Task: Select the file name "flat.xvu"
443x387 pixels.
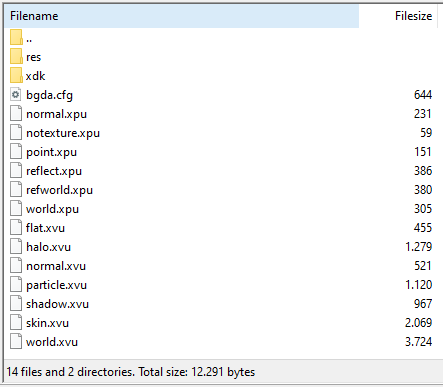Action: (45, 228)
